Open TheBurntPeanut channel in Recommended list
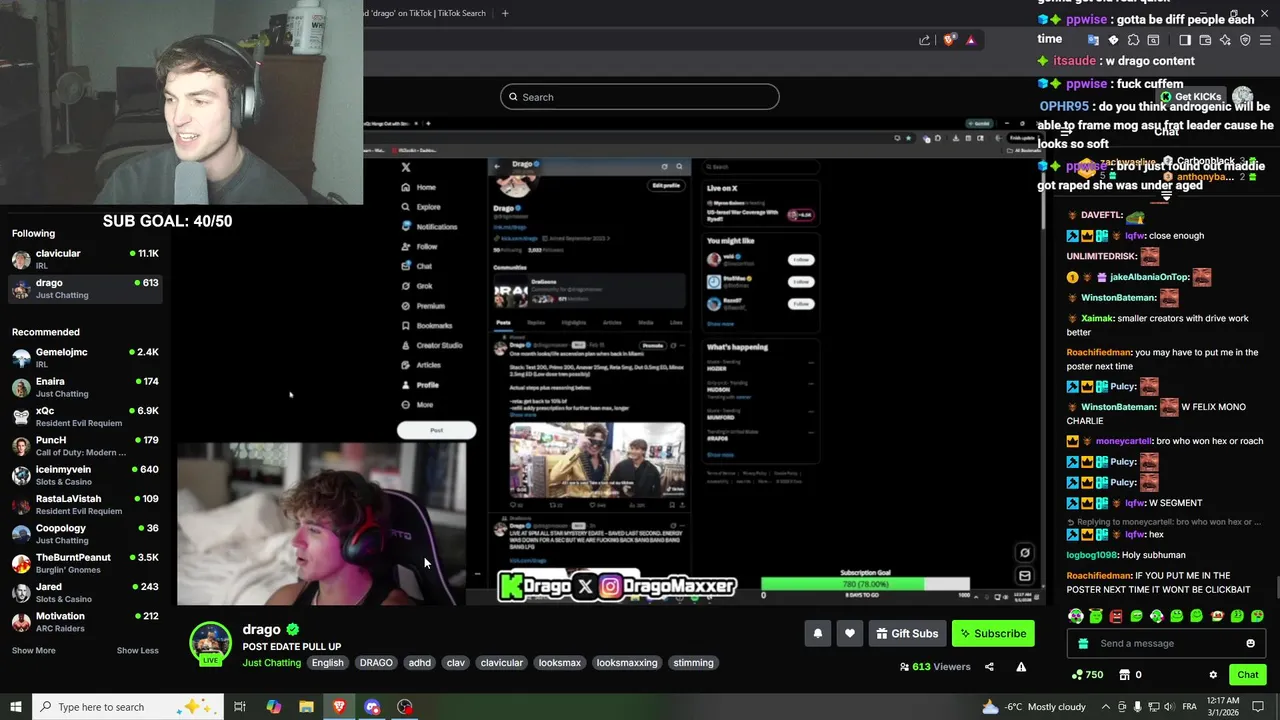The image size is (1280, 720). coord(85,563)
